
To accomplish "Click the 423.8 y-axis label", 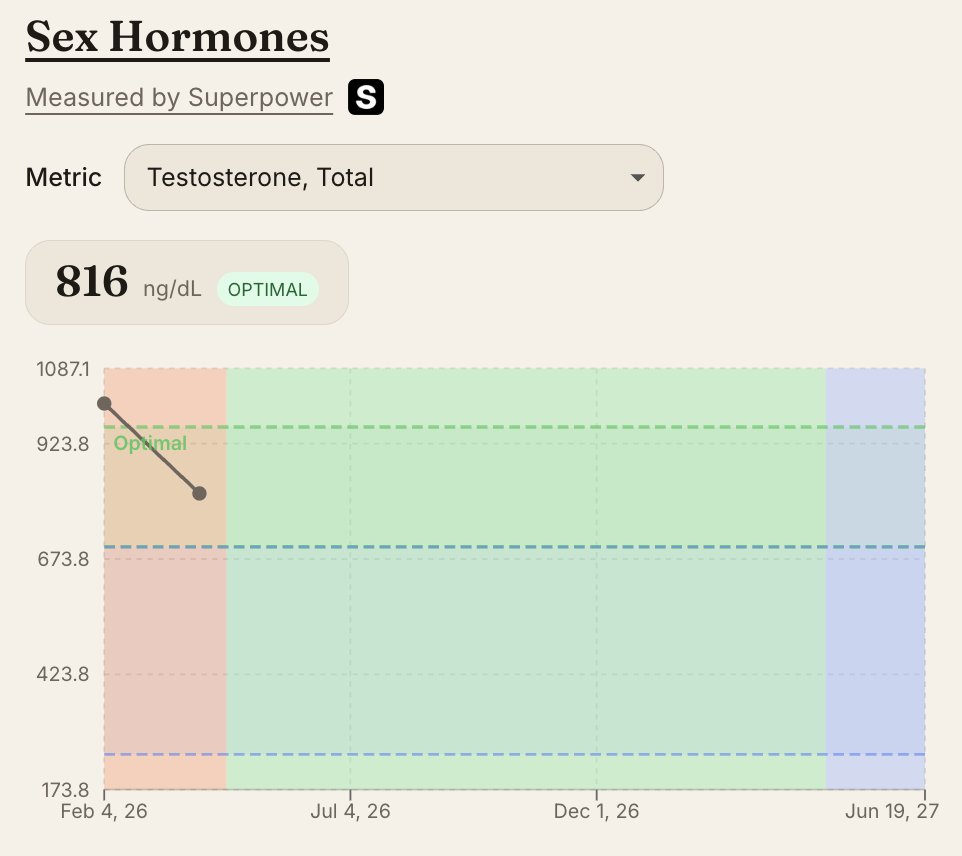I will 63,674.
